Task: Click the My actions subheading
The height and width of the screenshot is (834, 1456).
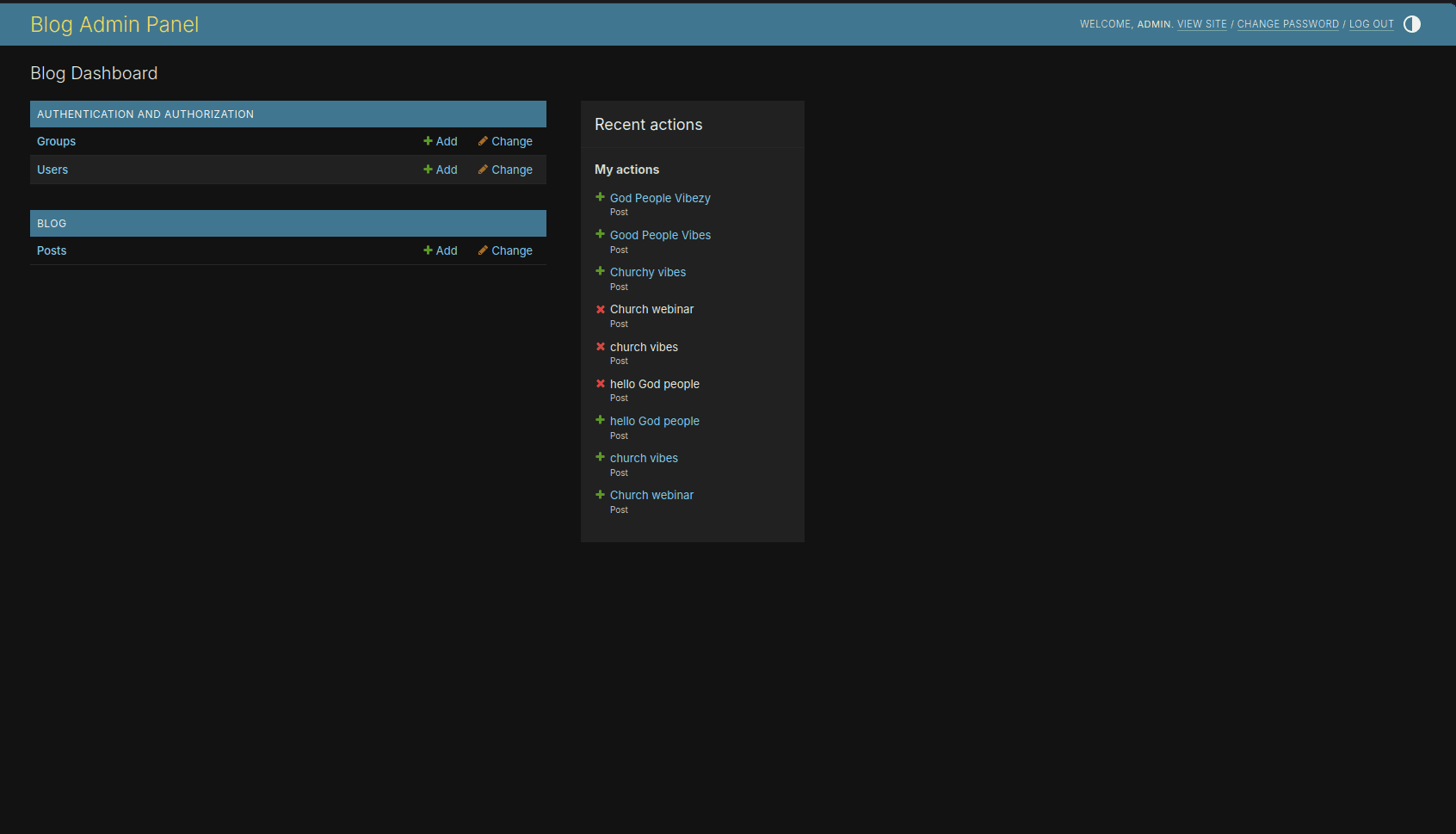Action: (x=626, y=170)
